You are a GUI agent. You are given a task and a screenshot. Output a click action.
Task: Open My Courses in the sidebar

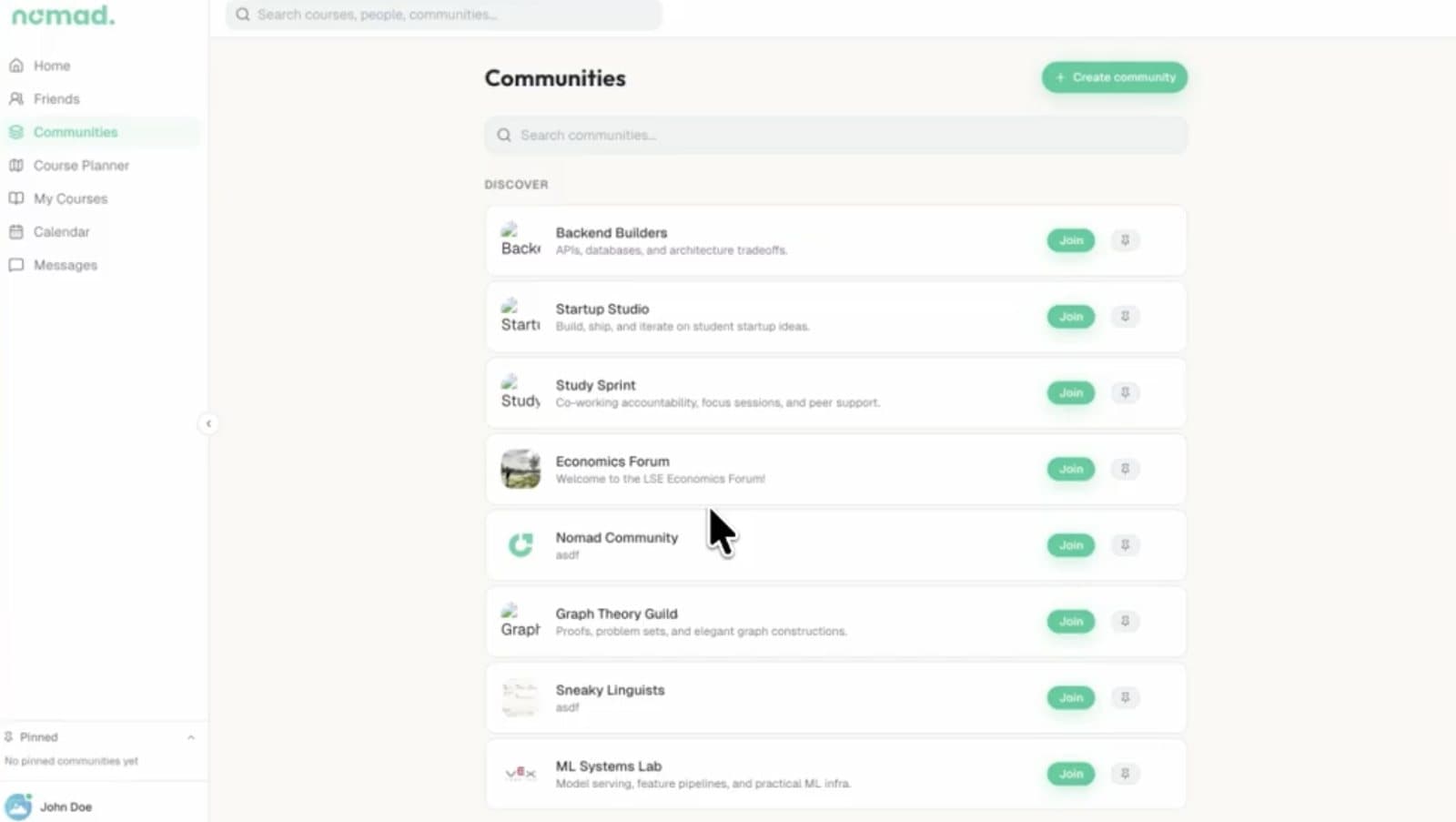coord(102,198)
